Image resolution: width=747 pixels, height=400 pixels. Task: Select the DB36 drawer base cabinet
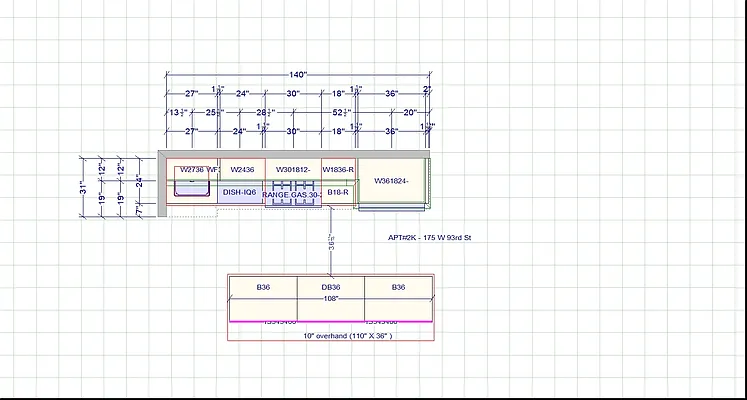330,287
